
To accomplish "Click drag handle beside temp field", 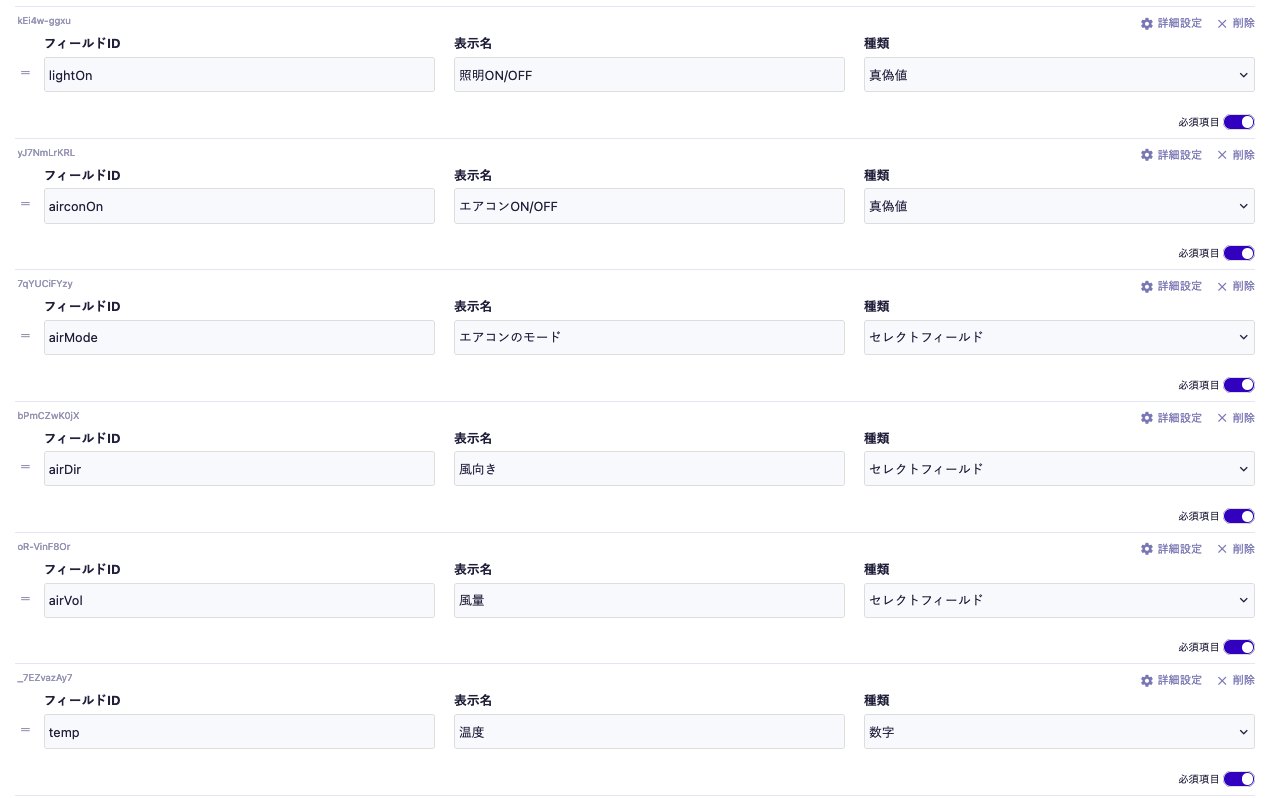I will click(25, 730).
